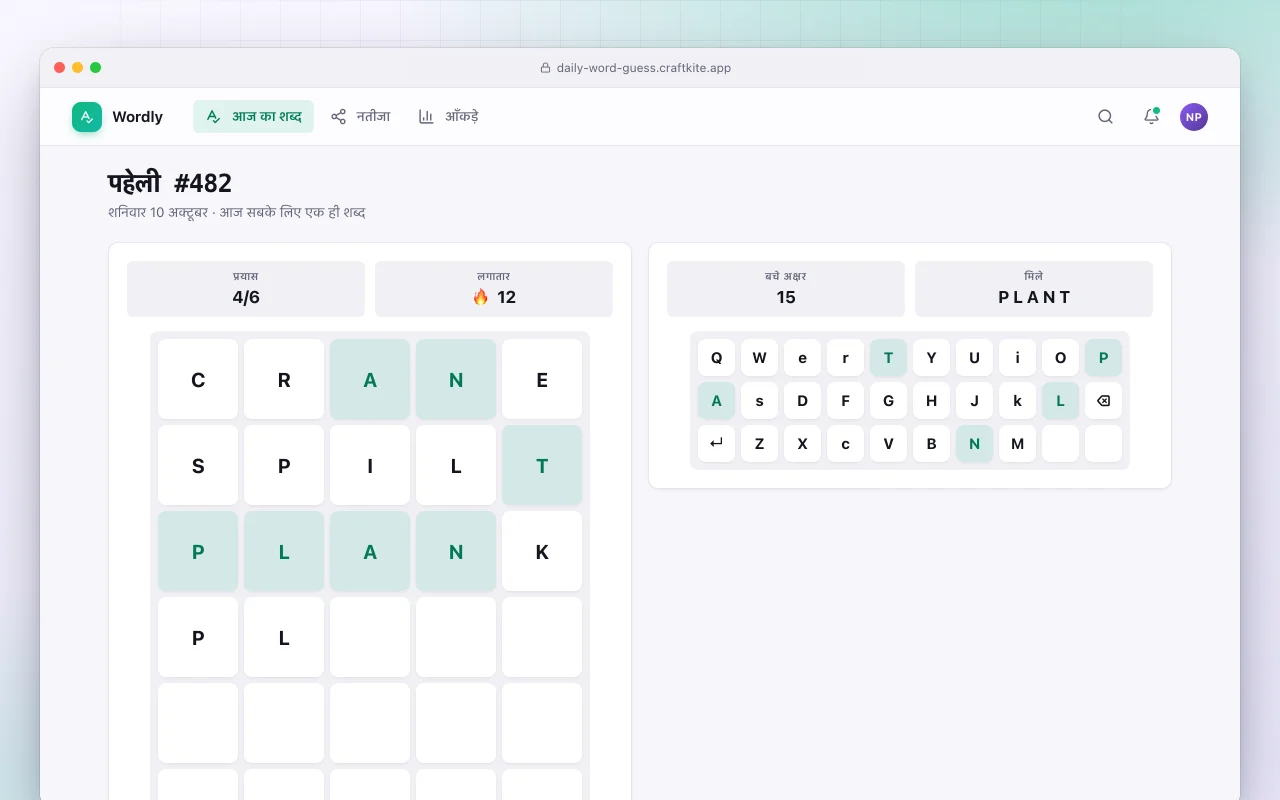This screenshot has height=800, width=1280.
Task: Open search with the magnifier icon
Action: 1105,117
